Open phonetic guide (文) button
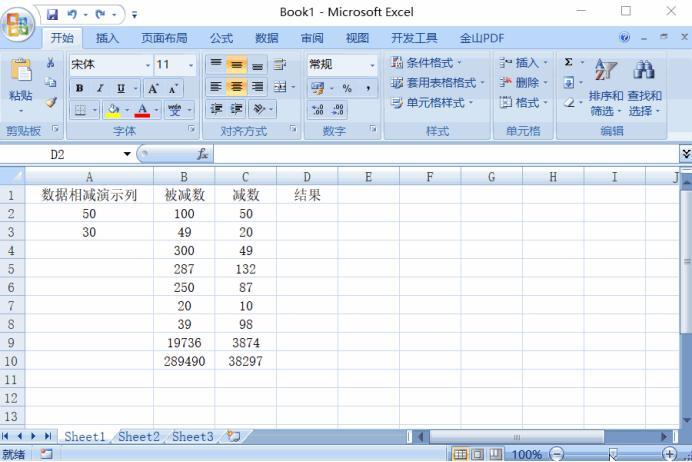The image size is (692, 462). tap(174, 109)
